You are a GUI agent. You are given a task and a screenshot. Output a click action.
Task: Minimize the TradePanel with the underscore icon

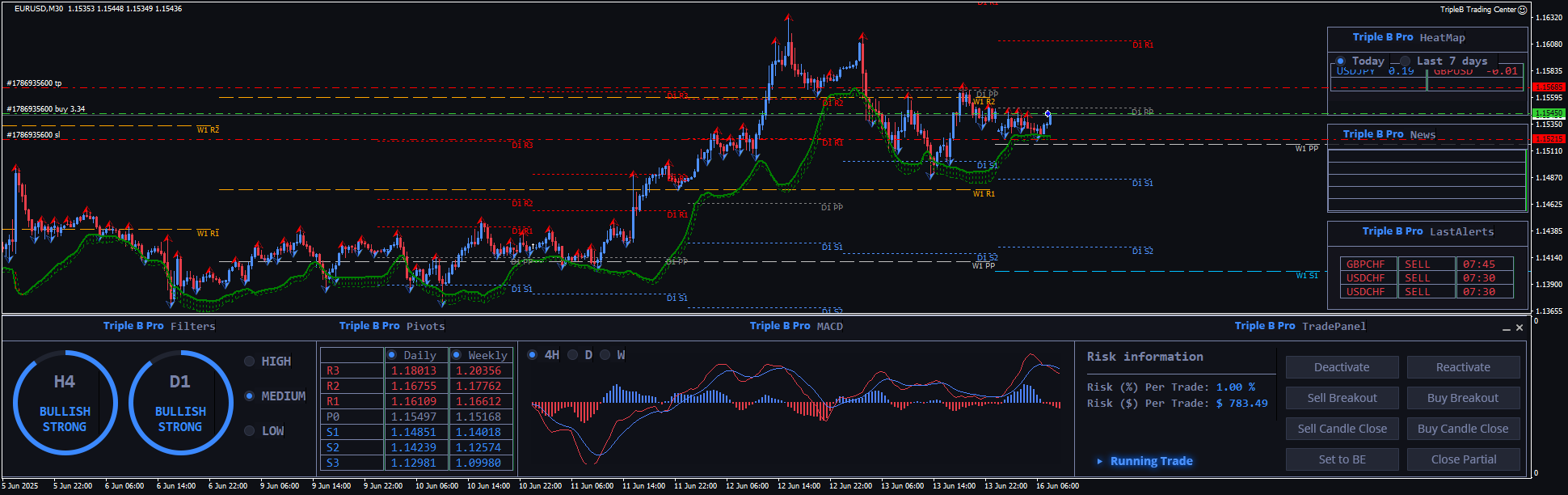click(x=1507, y=328)
